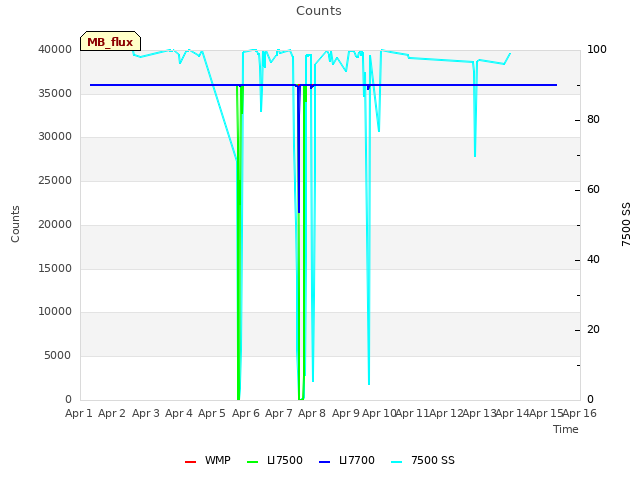Click the Apr 9 x-axis tick label
Screen dimensions: 640x480
(345, 413)
